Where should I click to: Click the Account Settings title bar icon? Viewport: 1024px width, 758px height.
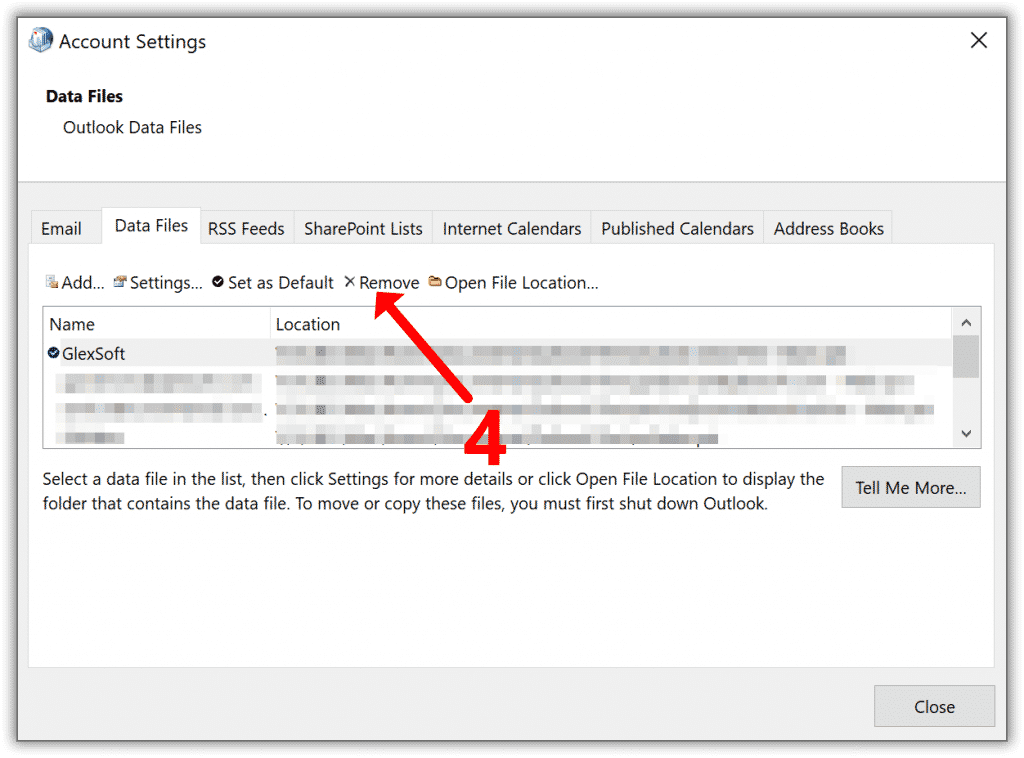point(41,41)
